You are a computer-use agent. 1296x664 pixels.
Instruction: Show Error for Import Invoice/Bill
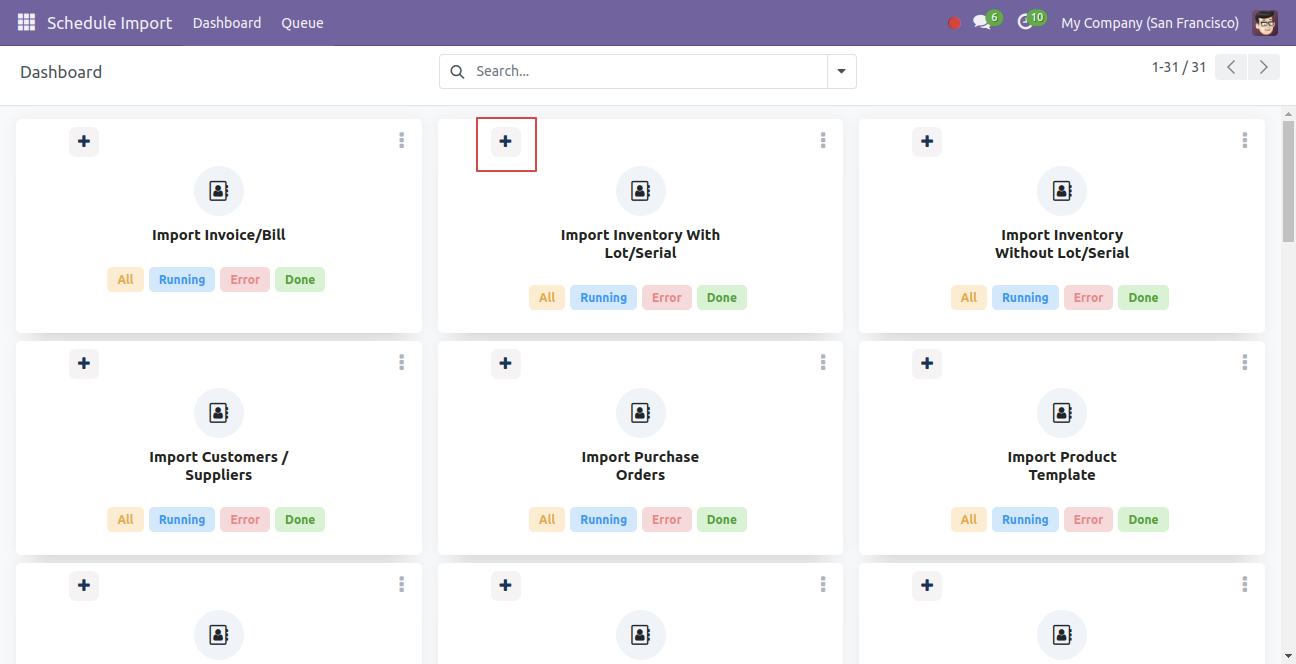pyautogui.click(x=245, y=280)
